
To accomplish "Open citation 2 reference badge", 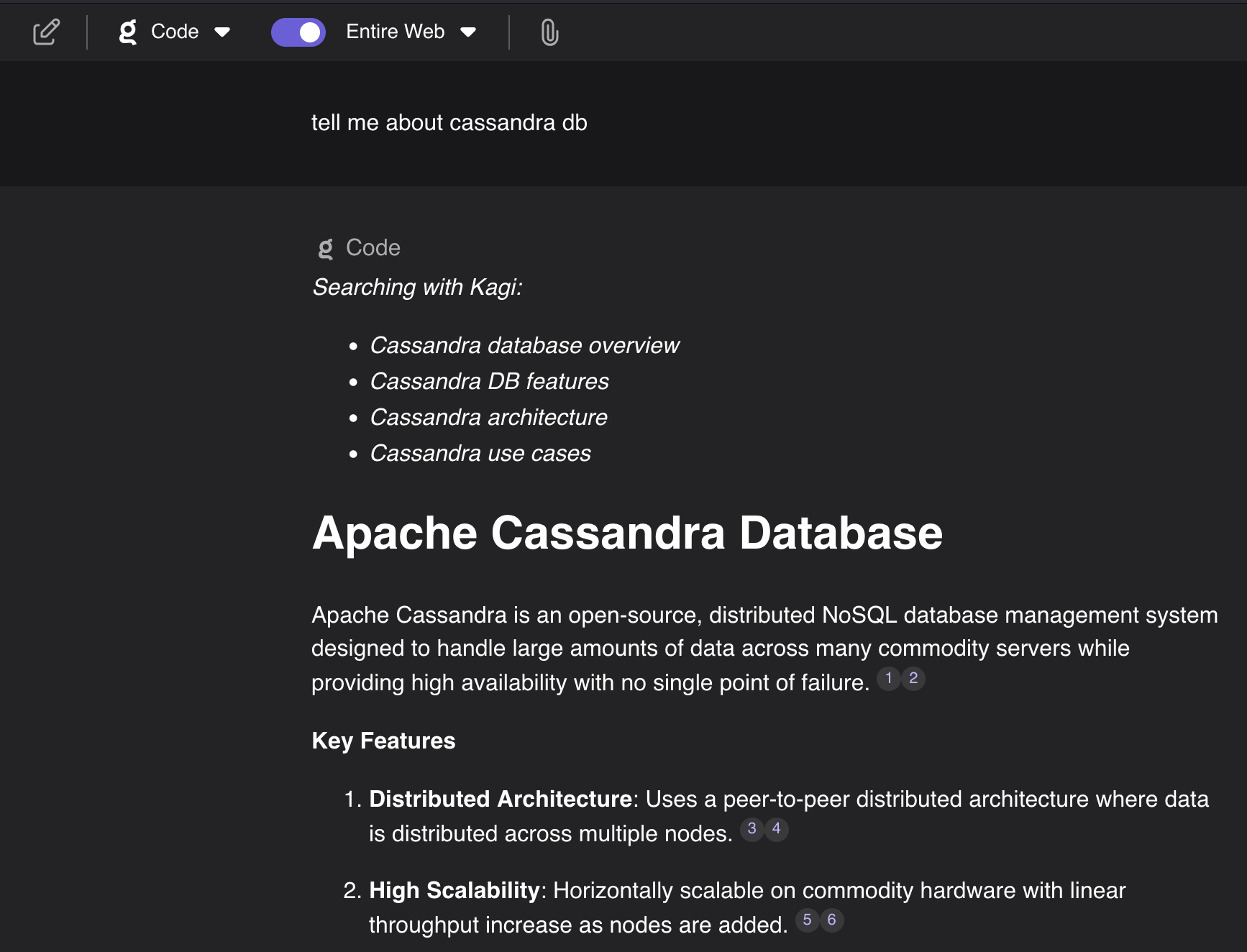I will pyautogui.click(x=913, y=678).
